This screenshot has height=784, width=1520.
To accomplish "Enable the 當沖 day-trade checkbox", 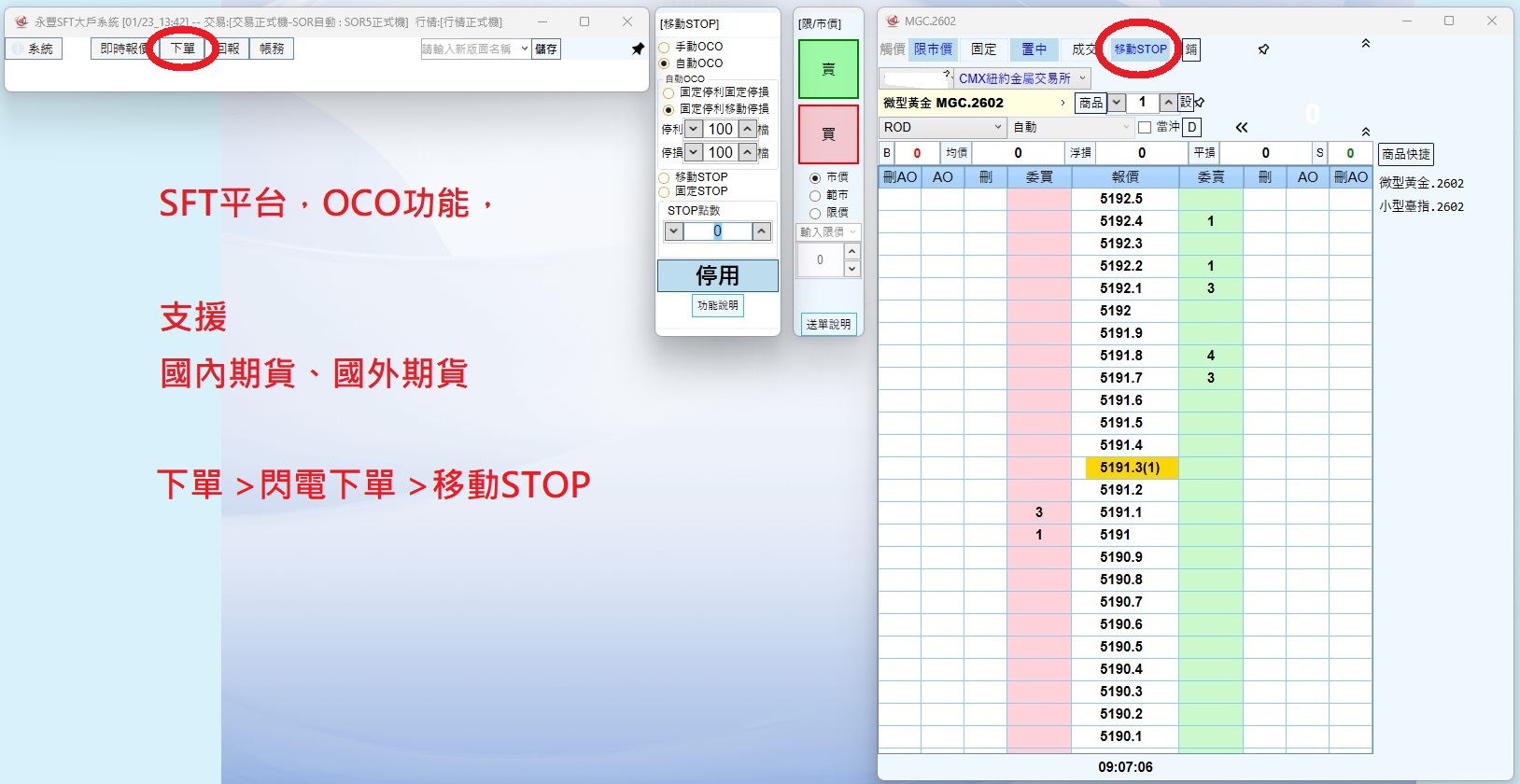I will tap(1145, 128).
